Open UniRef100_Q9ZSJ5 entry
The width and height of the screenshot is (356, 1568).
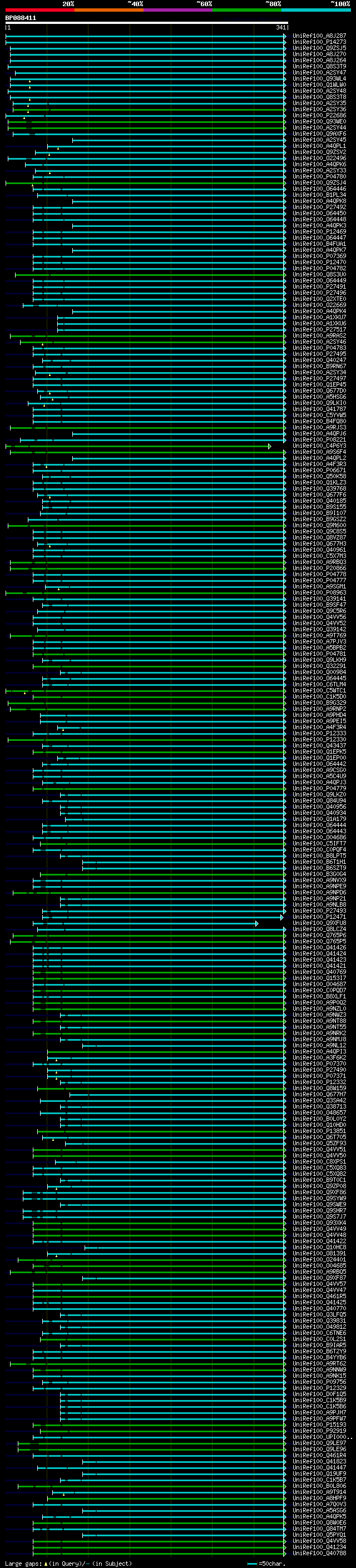click(x=319, y=48)
